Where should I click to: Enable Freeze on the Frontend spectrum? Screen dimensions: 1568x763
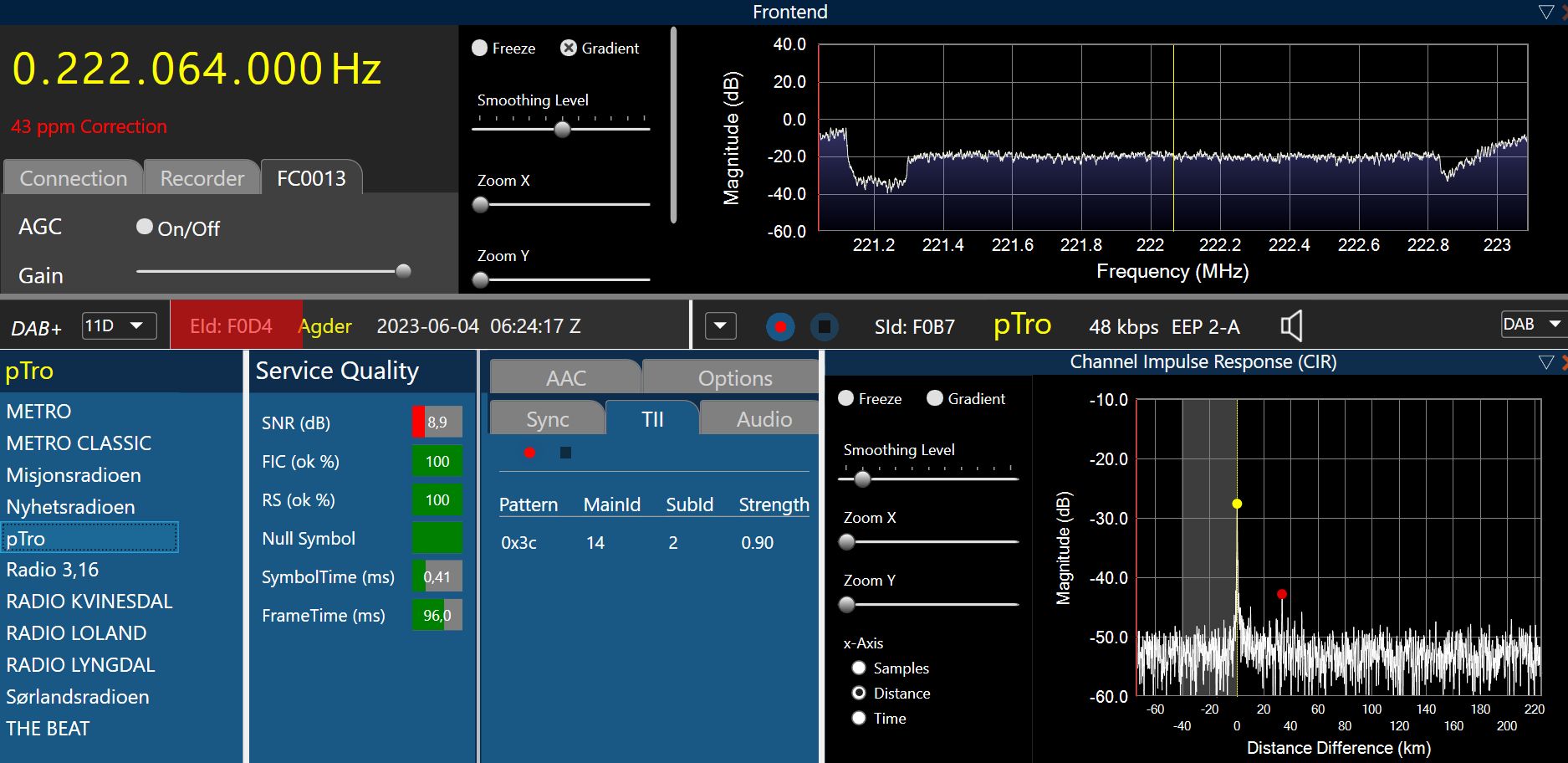[480, 49]
